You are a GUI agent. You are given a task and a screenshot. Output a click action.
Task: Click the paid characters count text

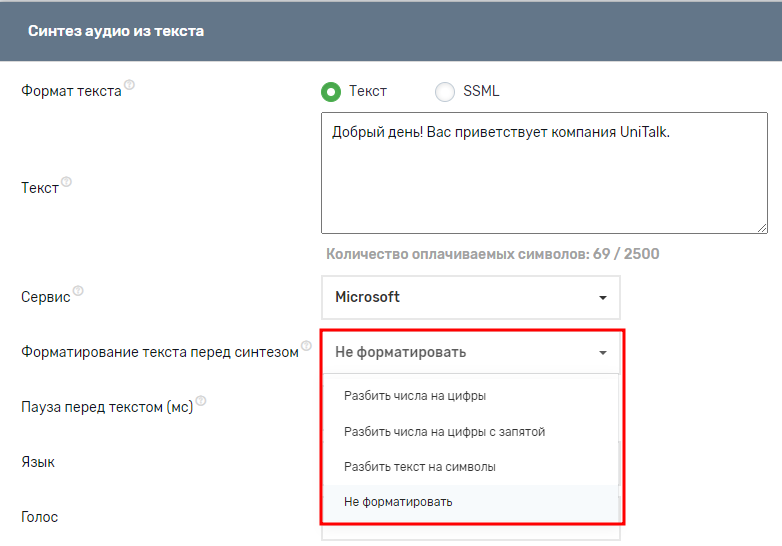point(492,254)
